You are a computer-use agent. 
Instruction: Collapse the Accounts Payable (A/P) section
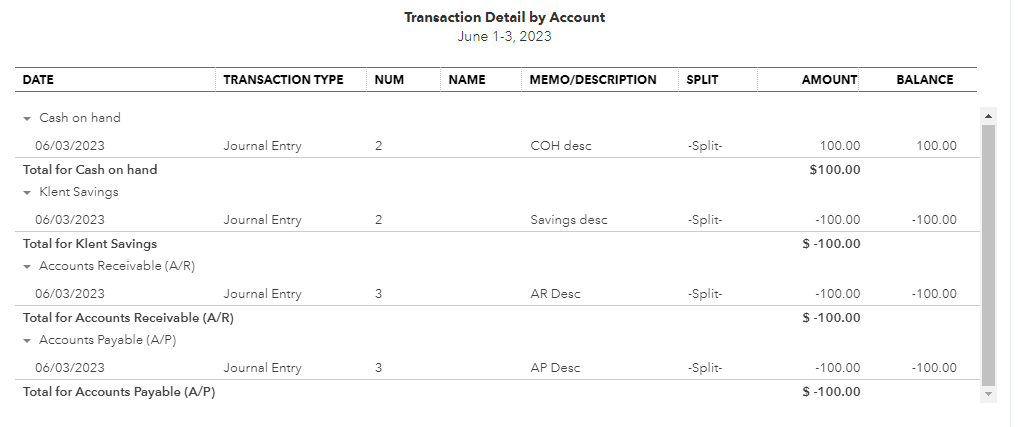(27, 341)
